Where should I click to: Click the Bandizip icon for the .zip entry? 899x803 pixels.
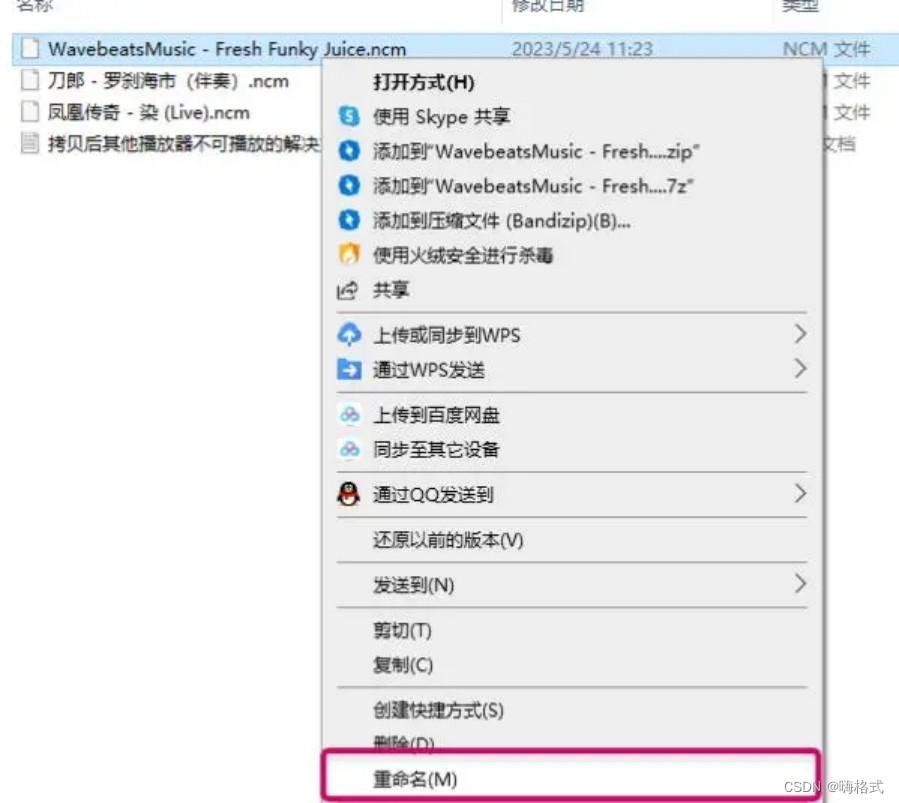pyautogui.click(x=349, y=151)
